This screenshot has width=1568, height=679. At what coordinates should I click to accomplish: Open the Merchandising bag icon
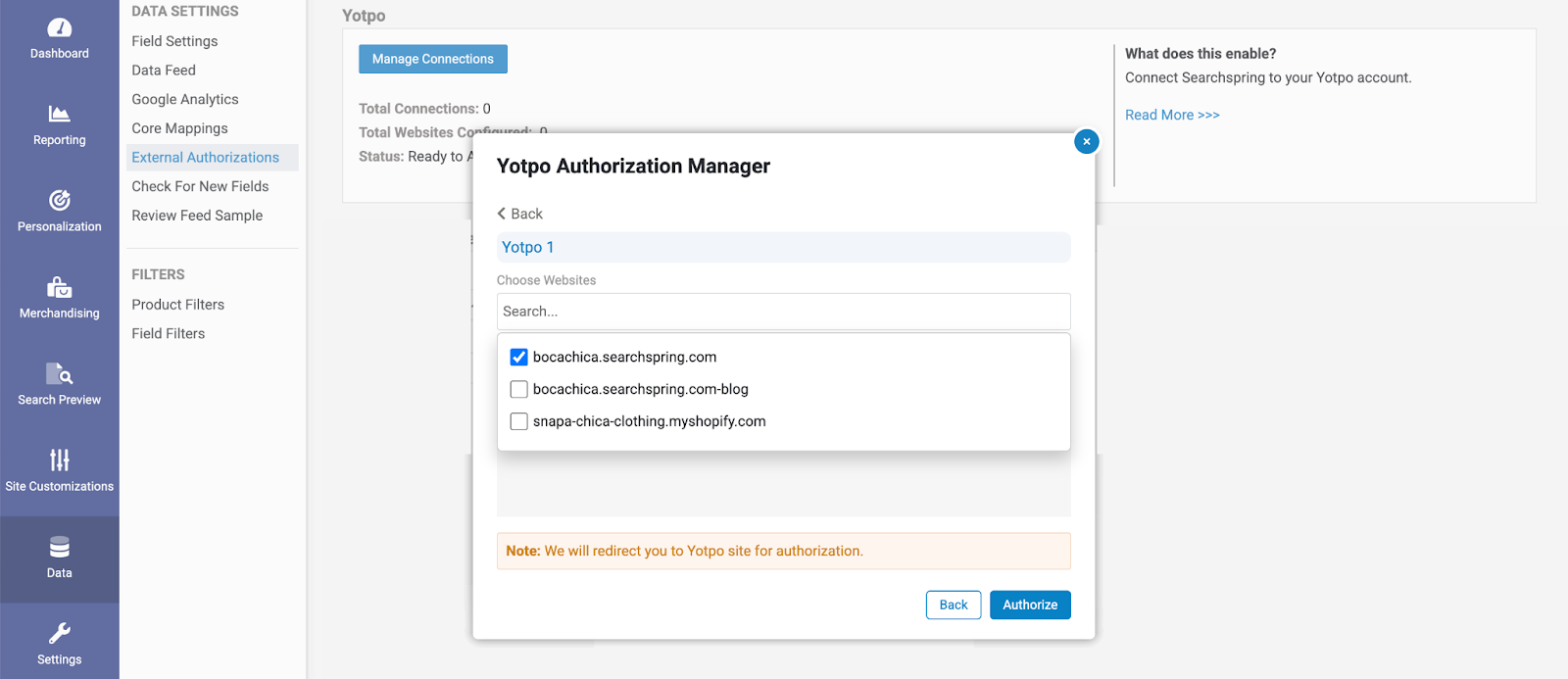(60, 287)
